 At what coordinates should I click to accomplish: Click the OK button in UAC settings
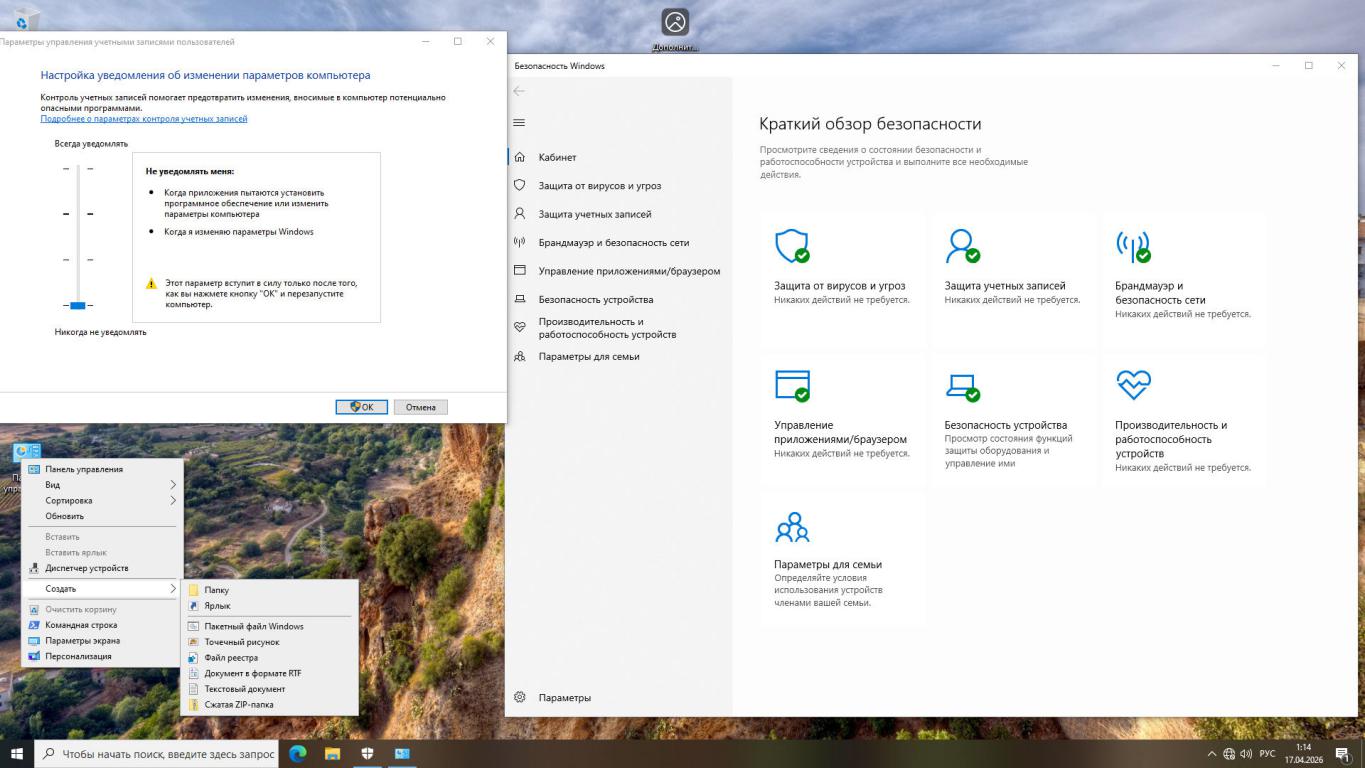coord(361,407)
